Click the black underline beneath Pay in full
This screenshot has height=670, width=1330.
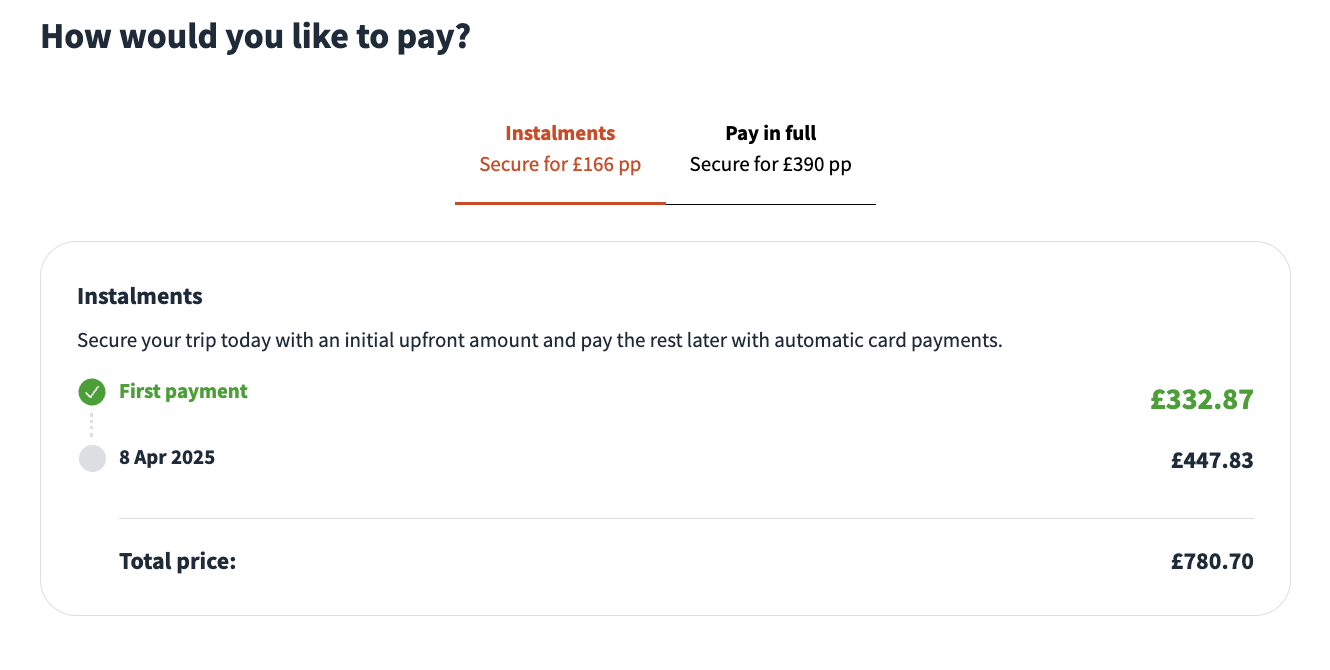[770, 204]
